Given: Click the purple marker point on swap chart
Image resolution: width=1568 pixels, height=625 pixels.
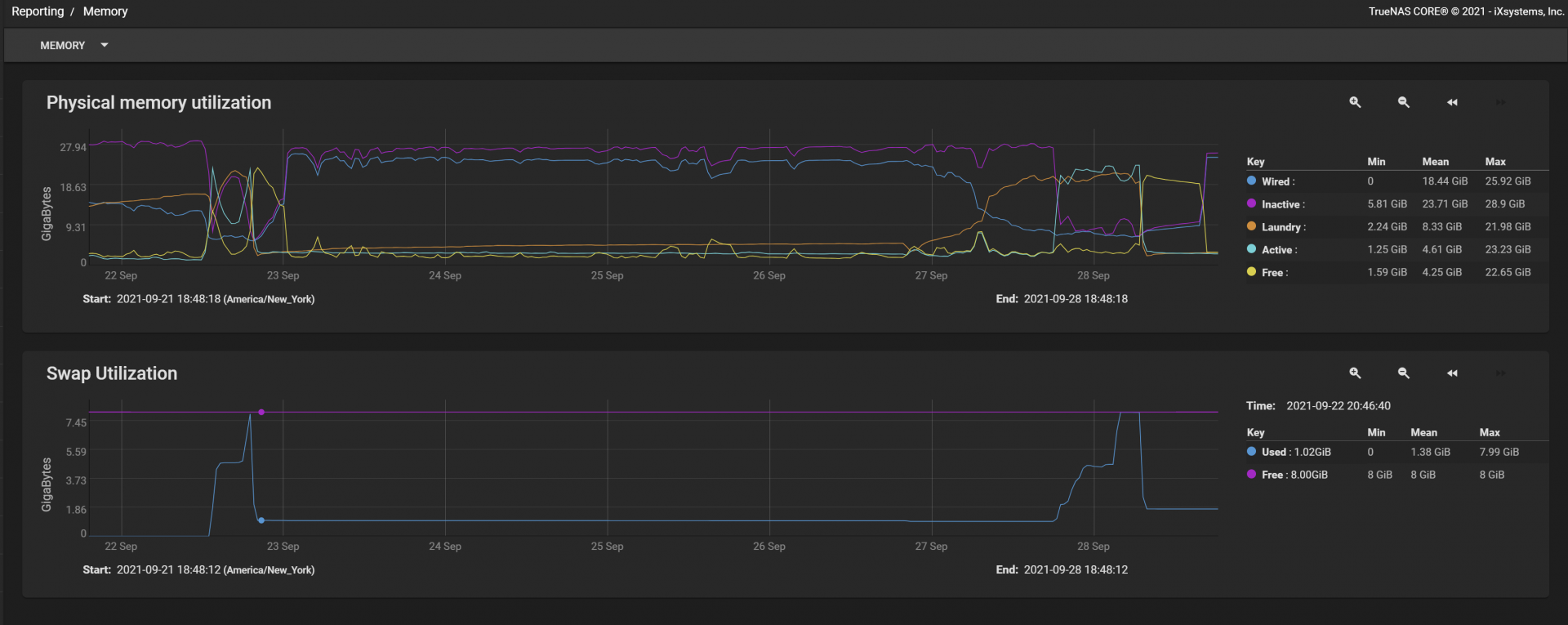Looking at the screenshot, I should point(261,412).
